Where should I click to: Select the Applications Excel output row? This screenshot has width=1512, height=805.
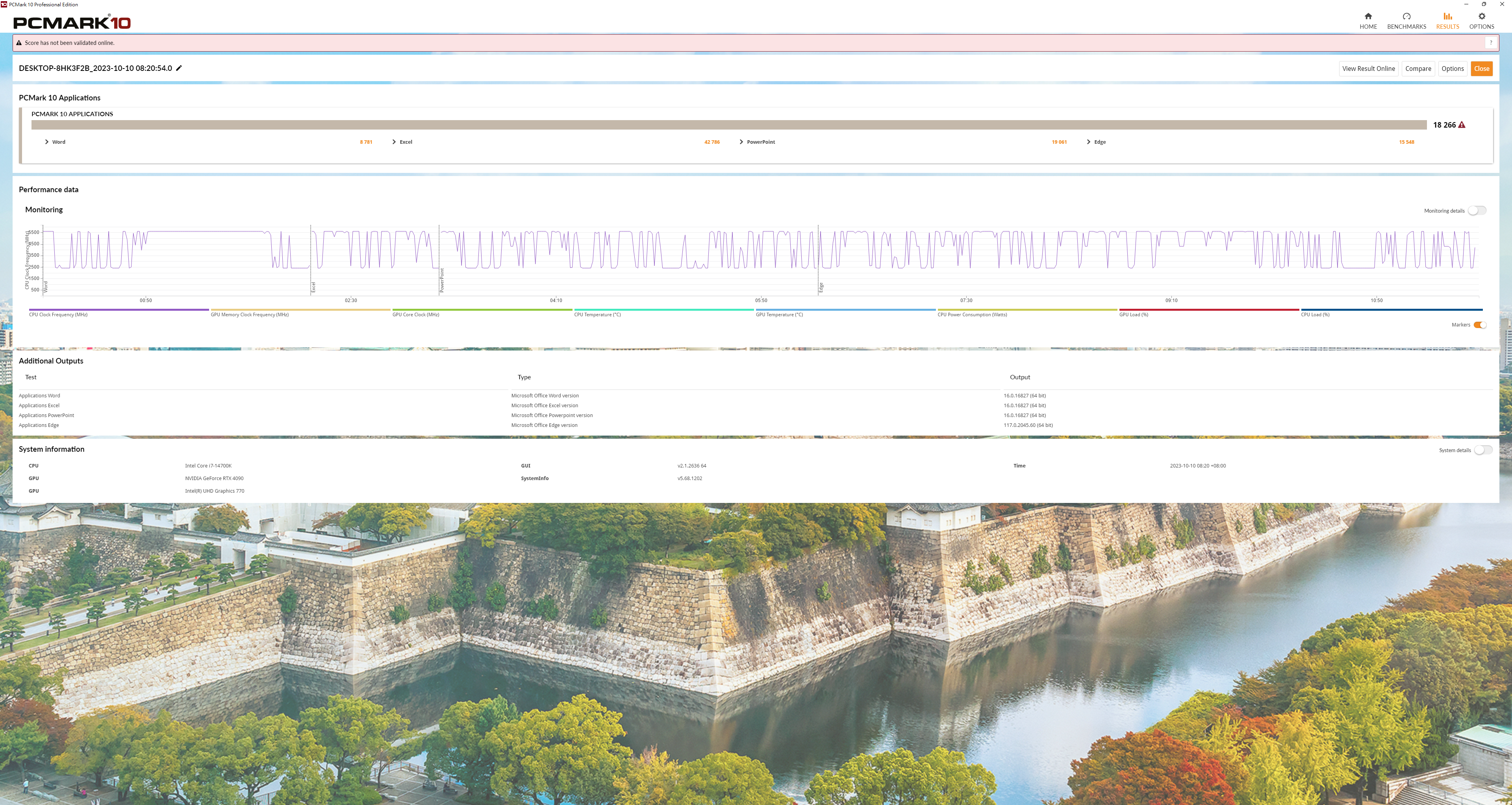click(756, 406)
